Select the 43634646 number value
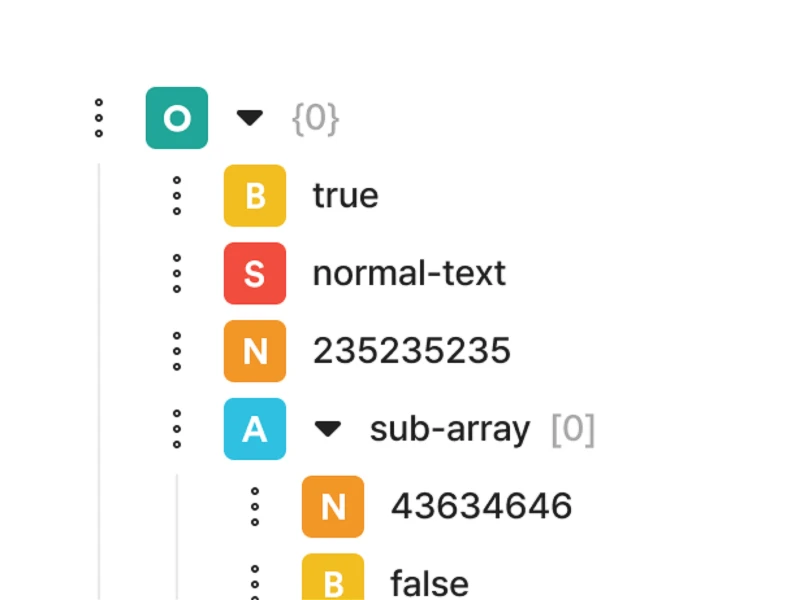The image size is (800, 600). click(481, 507)
